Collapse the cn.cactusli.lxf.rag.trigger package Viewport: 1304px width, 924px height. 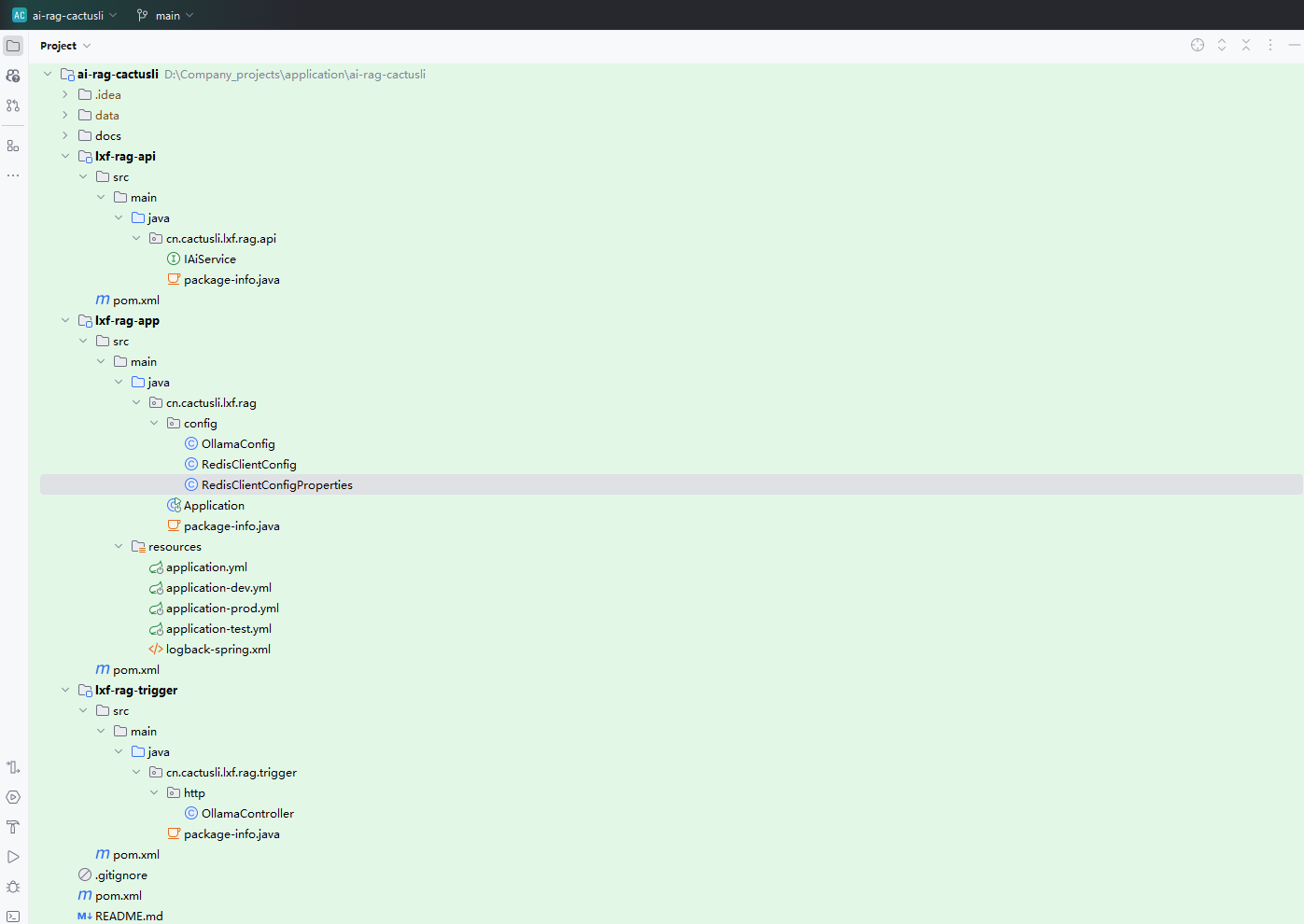(x=136, y=772)
